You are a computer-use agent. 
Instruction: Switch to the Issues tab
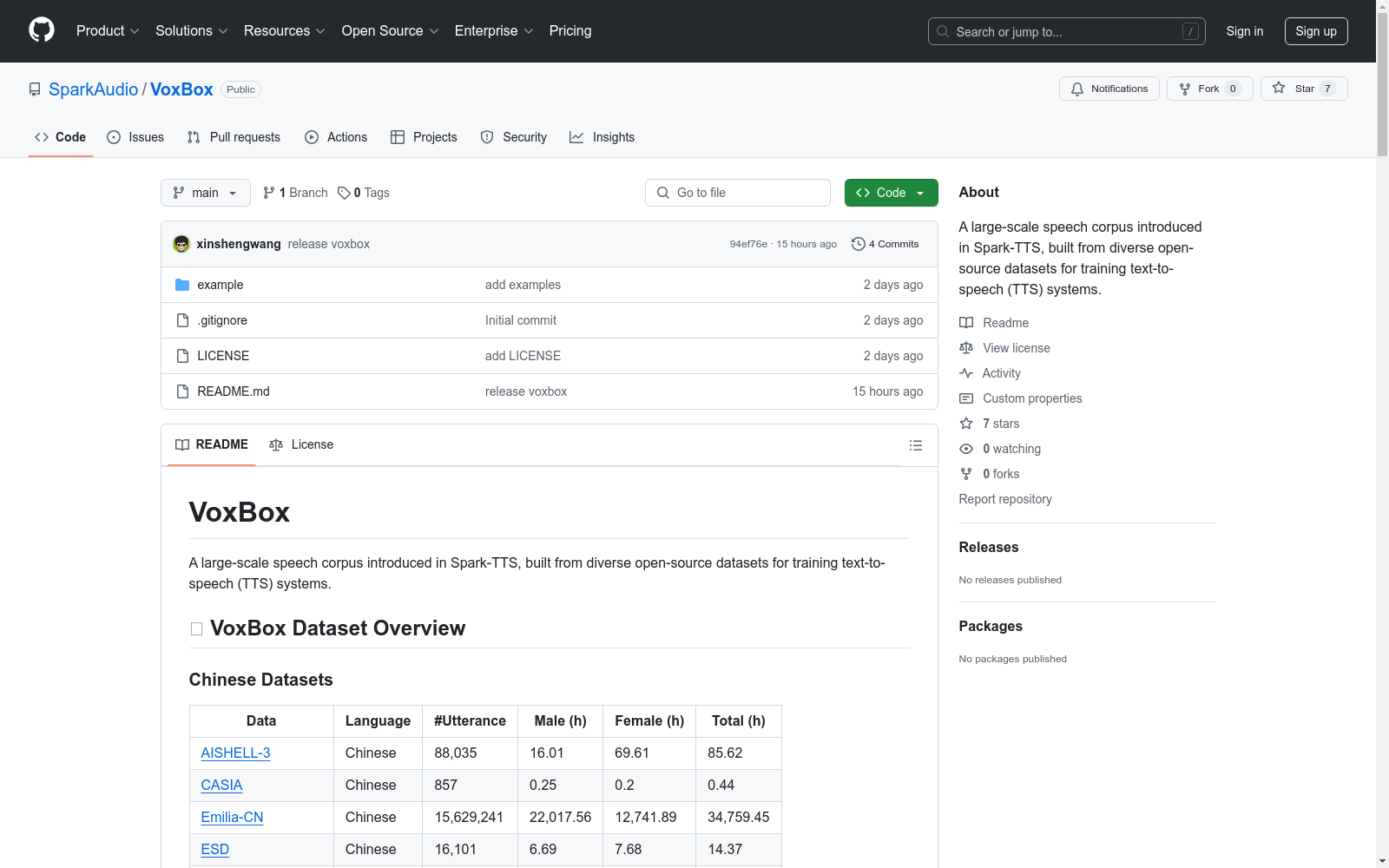(135, 137)
